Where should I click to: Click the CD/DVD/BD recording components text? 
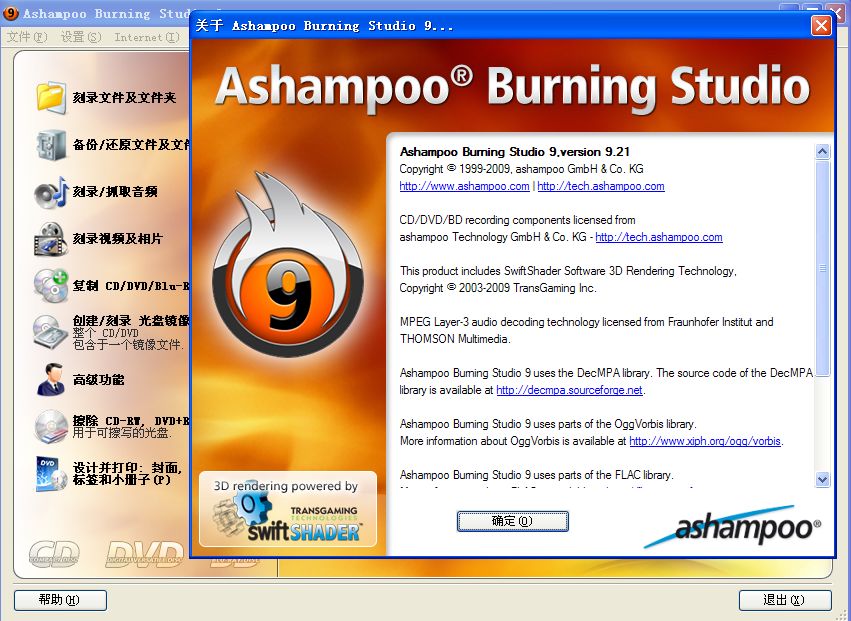coord(517,220)
